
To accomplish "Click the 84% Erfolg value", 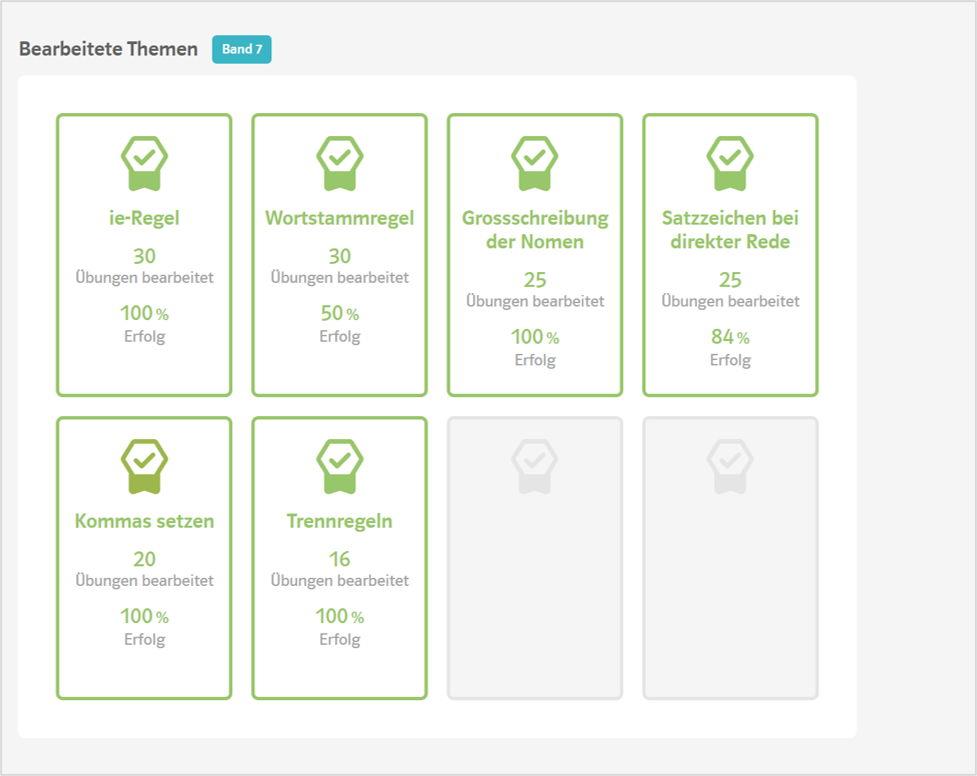I will (x=730, y=337).
